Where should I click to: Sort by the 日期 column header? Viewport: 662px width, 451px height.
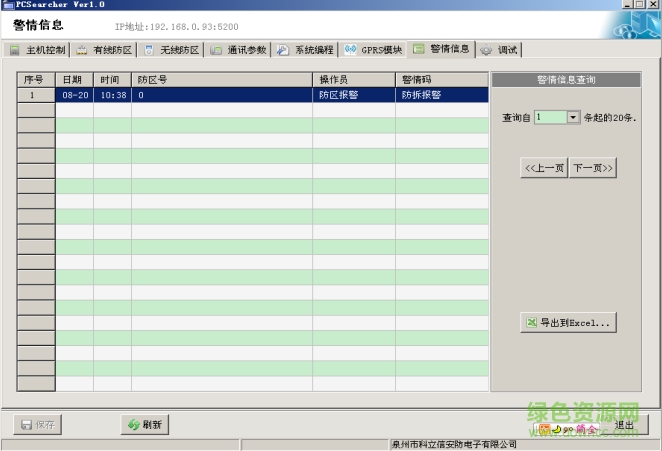[x=74, y=80]
